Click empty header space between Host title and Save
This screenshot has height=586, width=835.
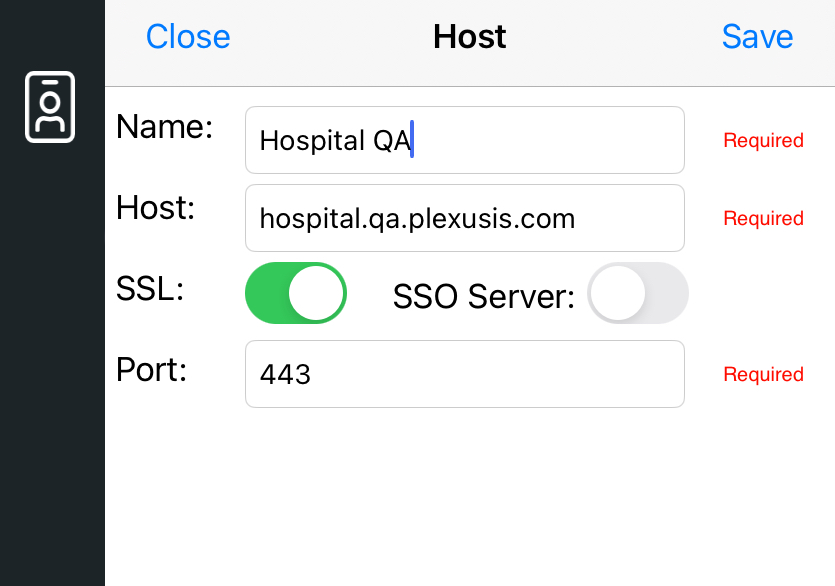click(612, 37)
